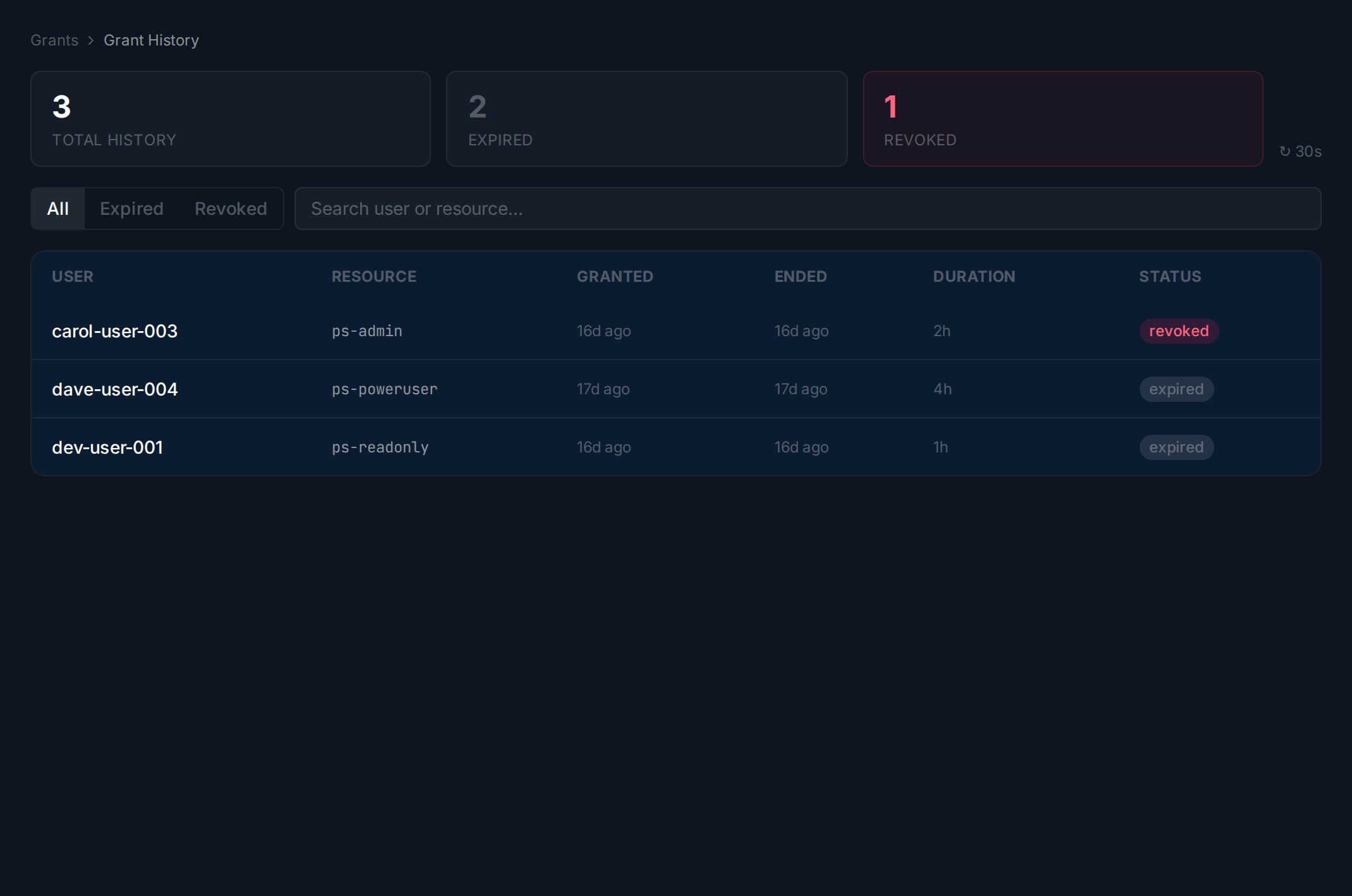The width and height of the screenshot is (1352, 896).
Task: Select the All filter tab
Action: coord(57,209)
